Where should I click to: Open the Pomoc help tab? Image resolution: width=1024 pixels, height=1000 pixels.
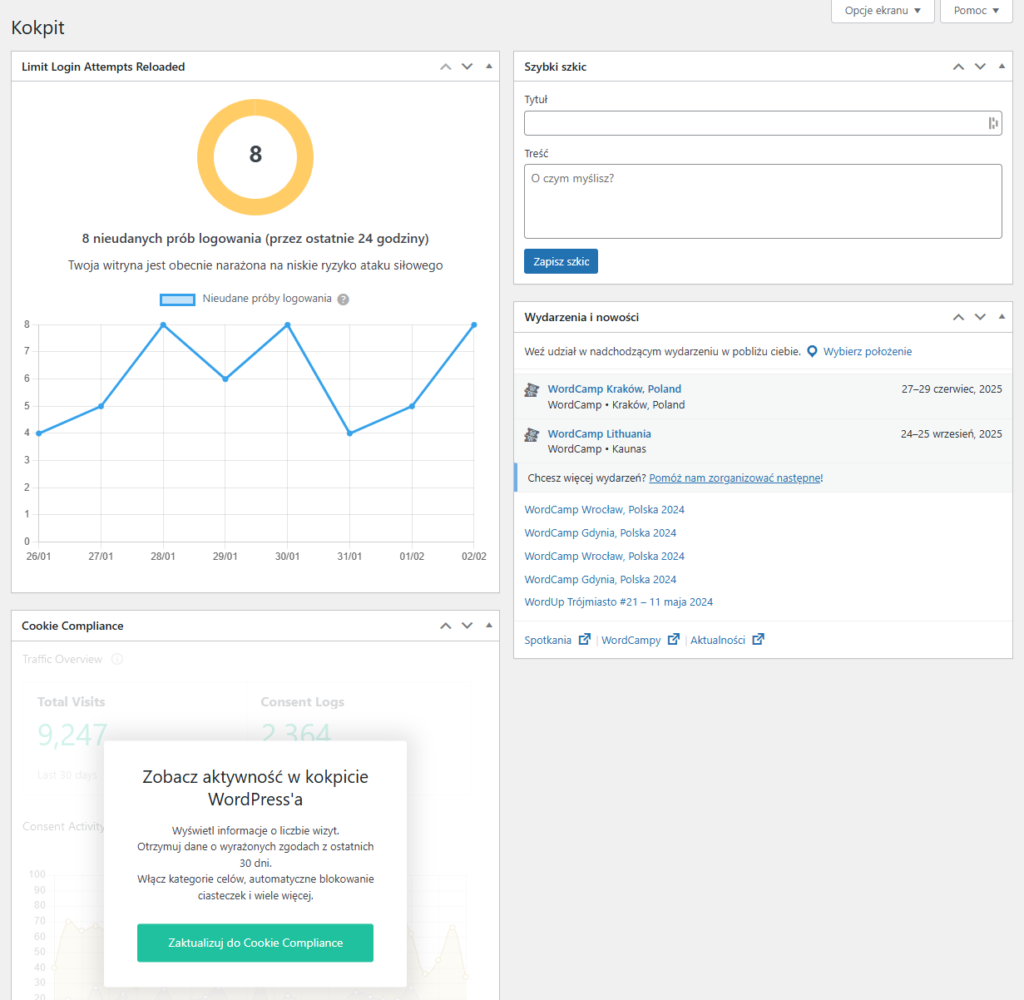pos(976,11)
